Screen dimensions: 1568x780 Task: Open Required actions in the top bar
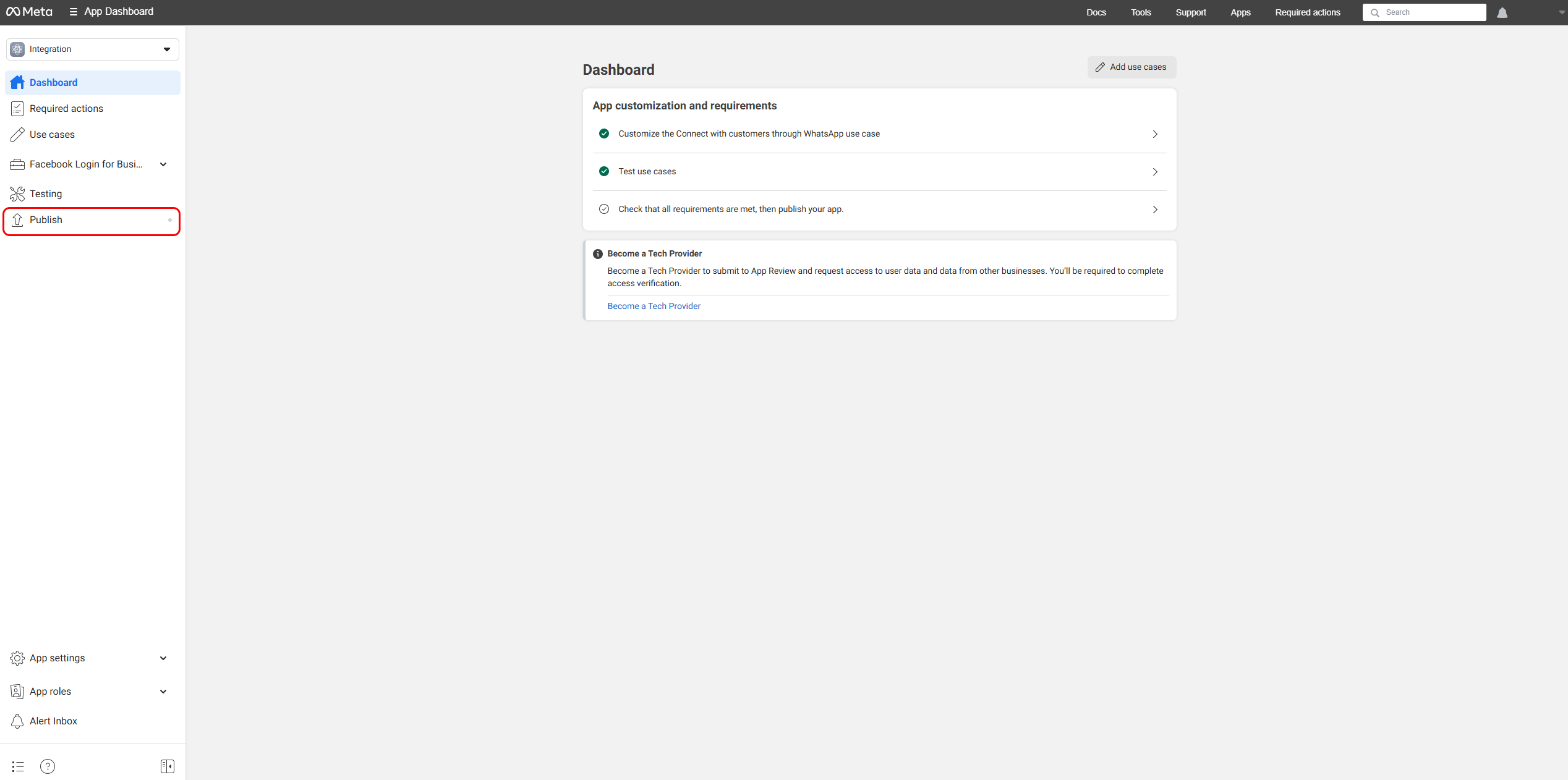tap(1308, 12)
